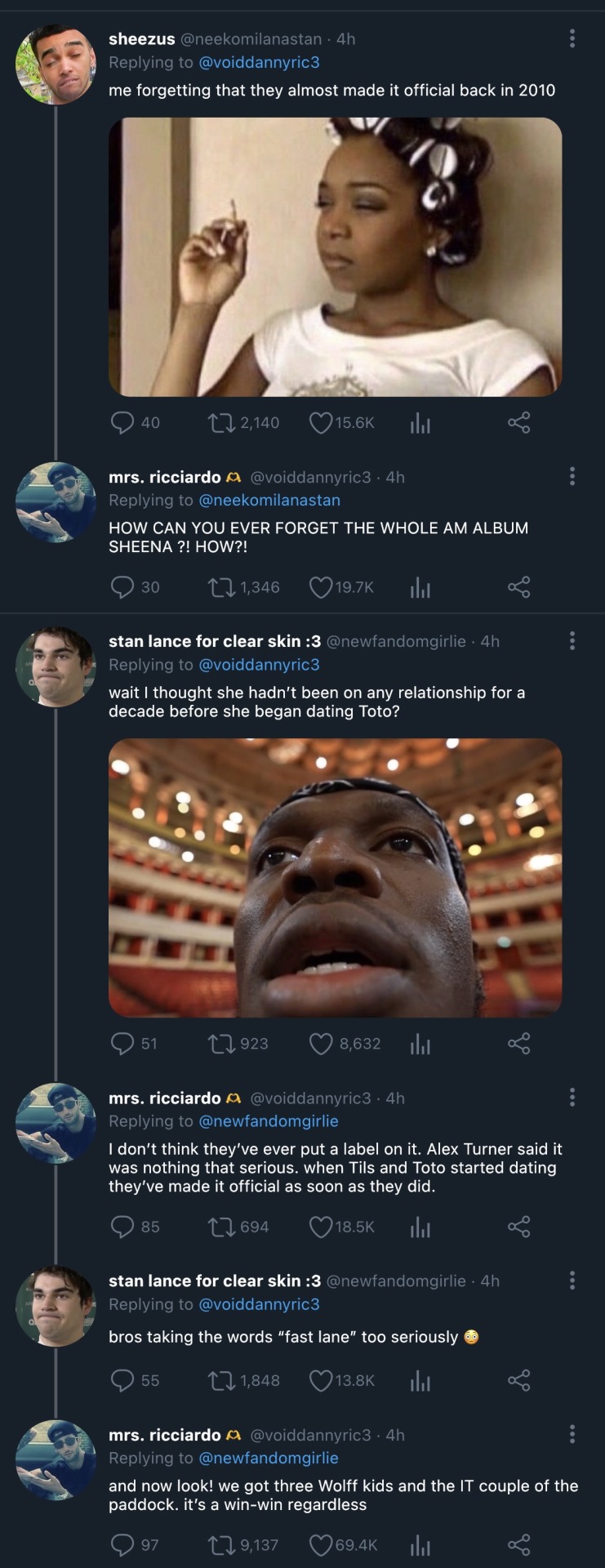Viewport: 605px width, 1568px height.
Task: Retweet the Wolff kids tweet with 9,137 retweets
Action: coord(219,1545)
